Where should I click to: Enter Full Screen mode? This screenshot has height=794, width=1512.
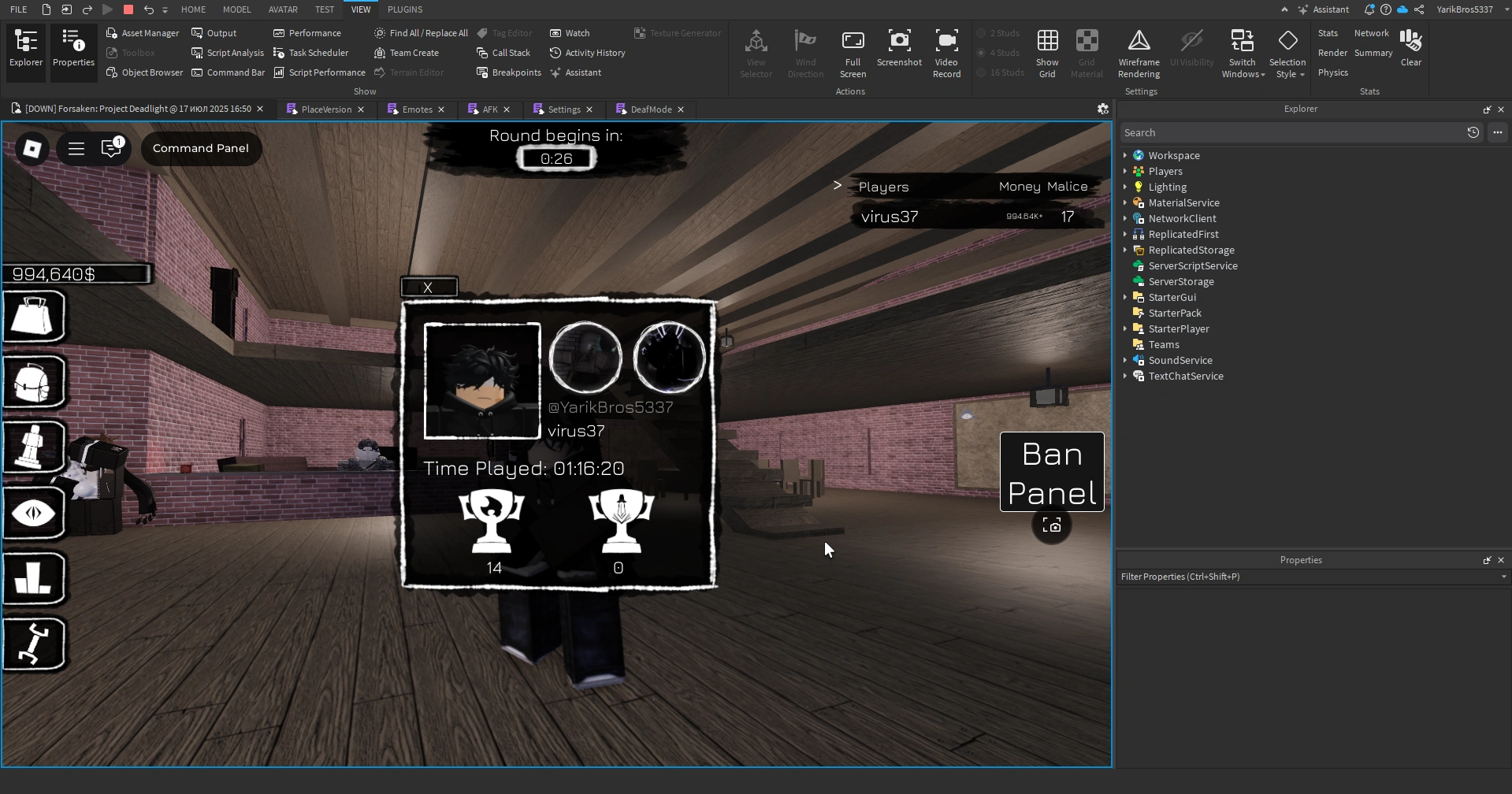point(853,51)
